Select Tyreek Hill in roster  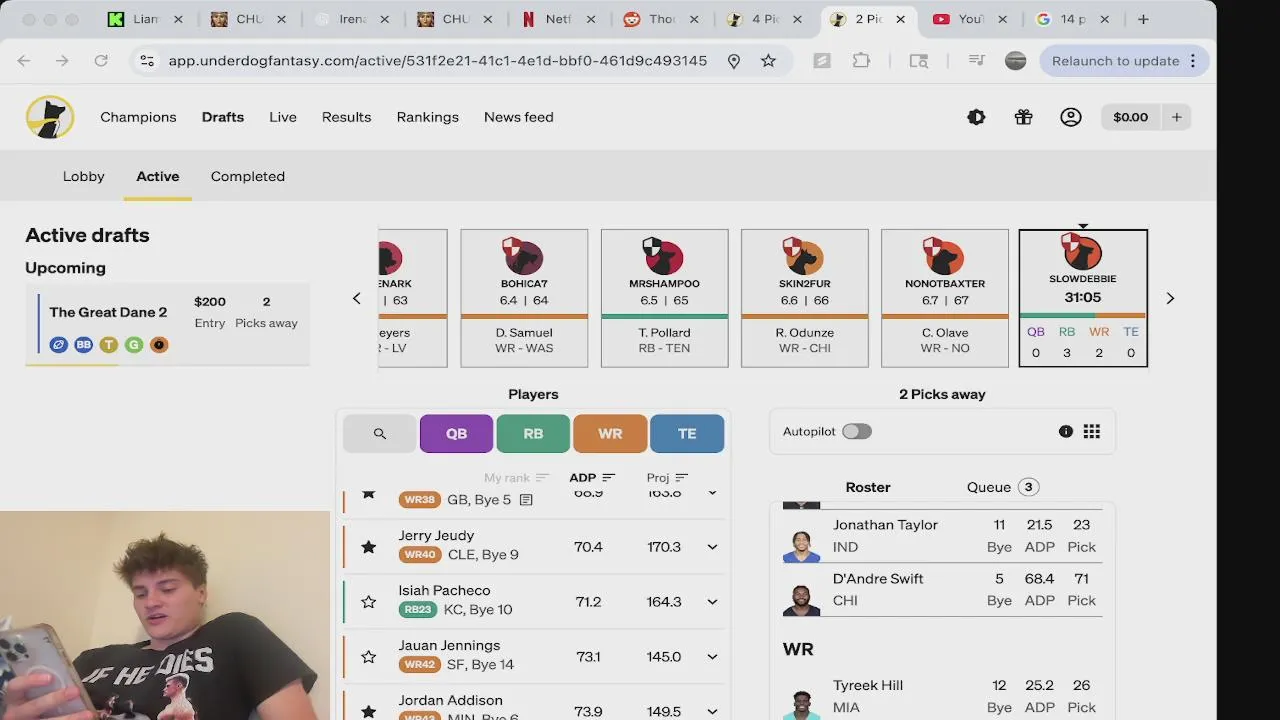click(942, 697)
